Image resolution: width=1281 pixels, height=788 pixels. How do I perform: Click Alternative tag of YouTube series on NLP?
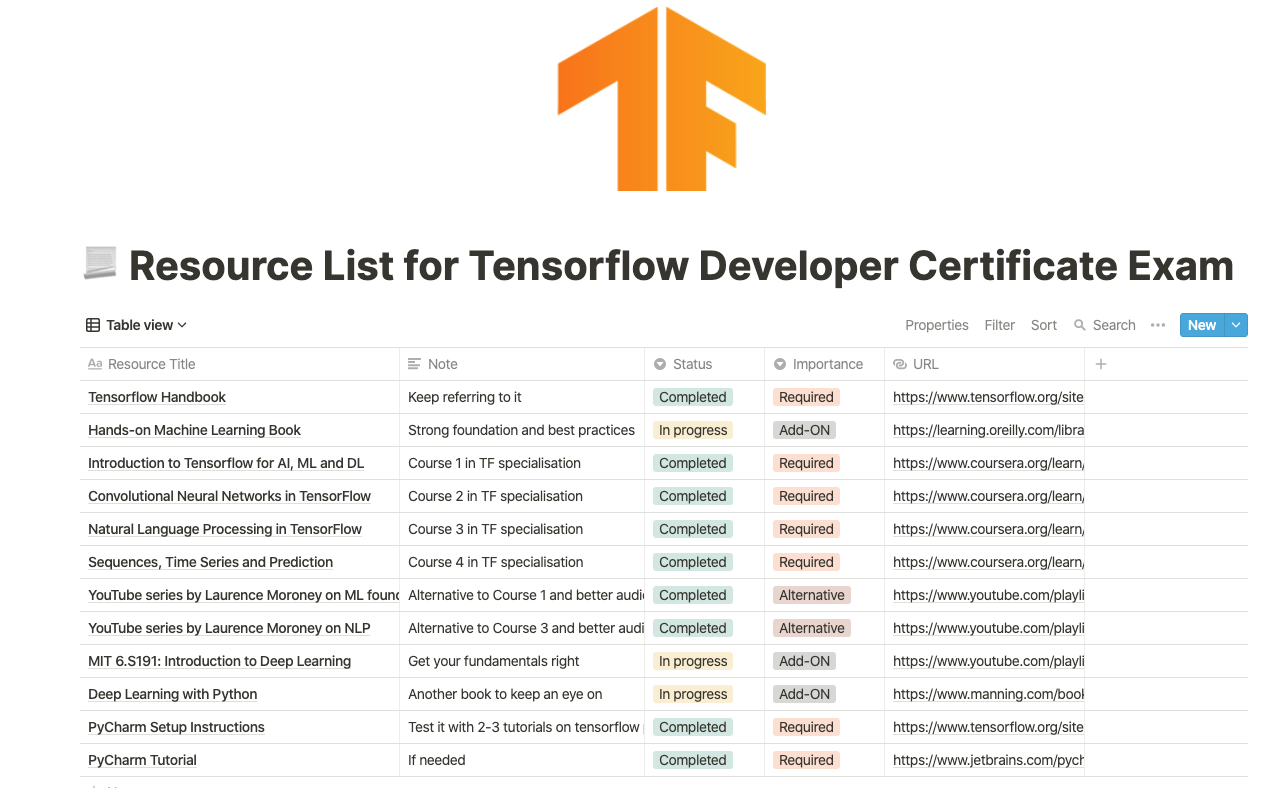(x=812, y=628)
